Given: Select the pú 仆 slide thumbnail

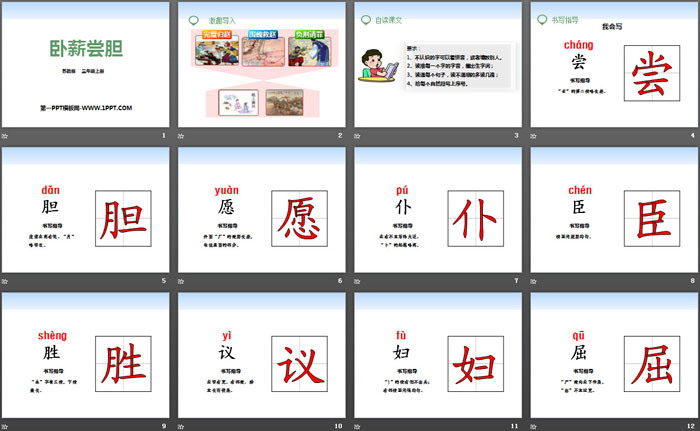Looking at the screenshot, I should (x=438, y=210).
